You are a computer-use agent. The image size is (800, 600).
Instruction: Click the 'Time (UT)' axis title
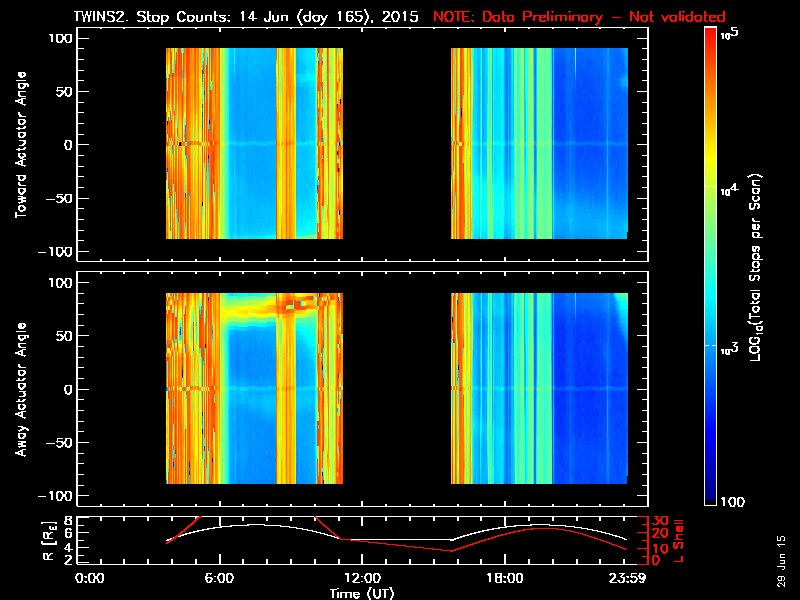[362, 593]
